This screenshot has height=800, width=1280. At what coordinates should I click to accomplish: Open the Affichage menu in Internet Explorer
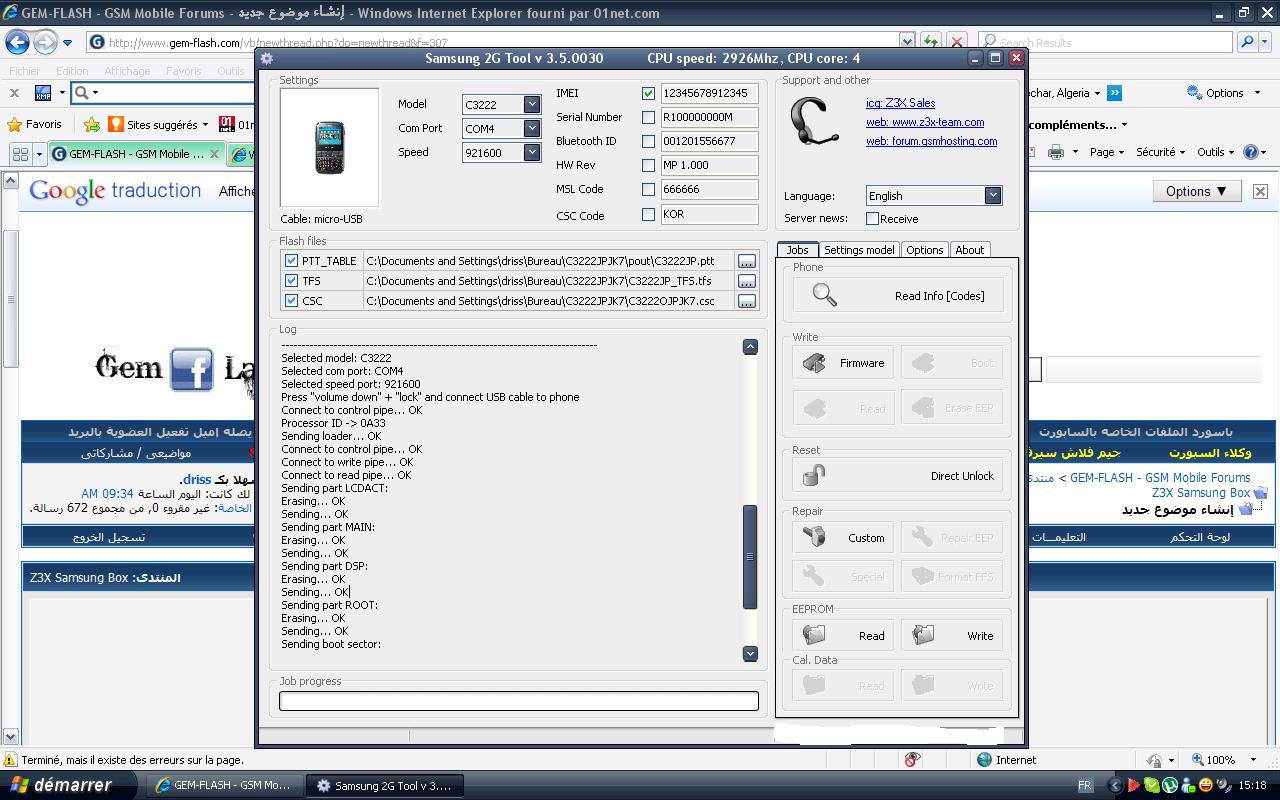click(127, 71)
